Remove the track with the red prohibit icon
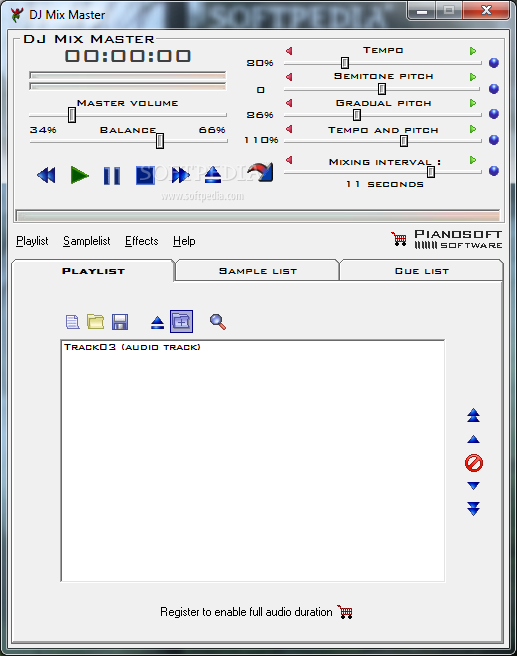This screenshot has height=656, width=517. (473, 463)
